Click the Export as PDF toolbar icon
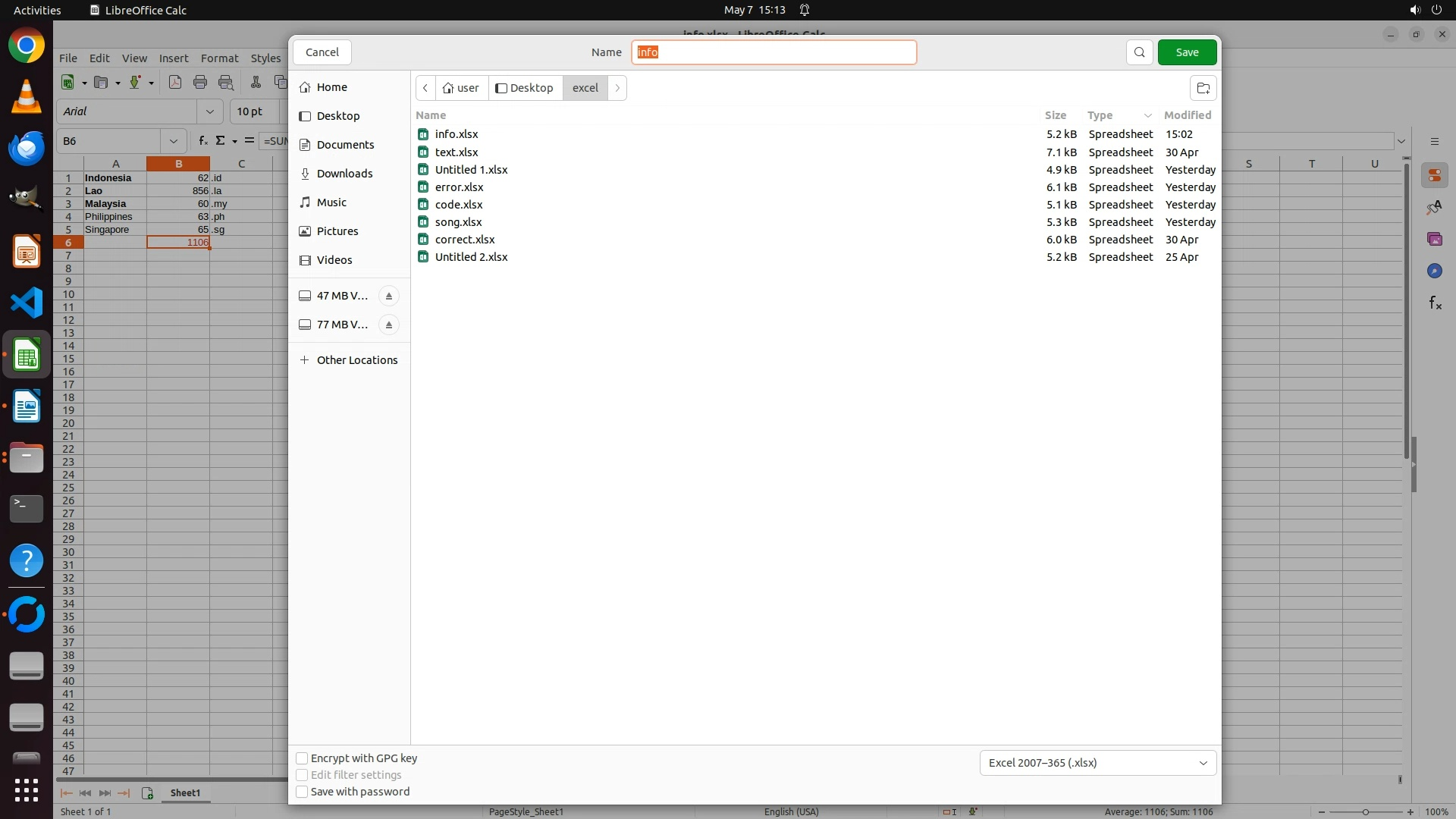1456x819 pixels. pyautogui.click(x=175, y=83)
